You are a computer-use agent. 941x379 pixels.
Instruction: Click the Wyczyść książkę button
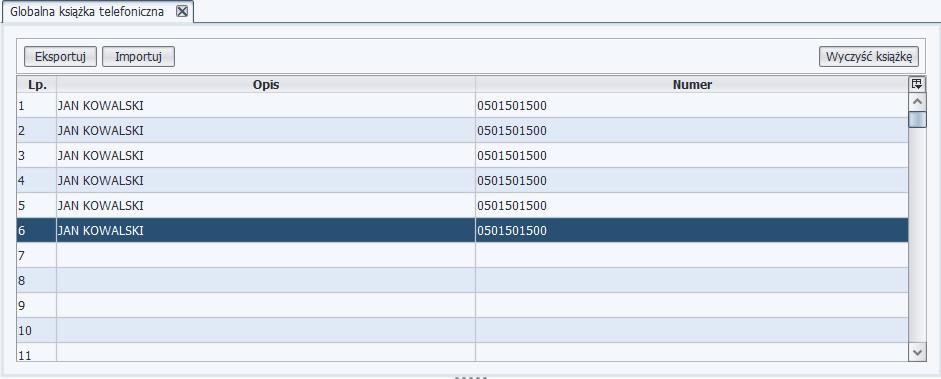[868, 57]
